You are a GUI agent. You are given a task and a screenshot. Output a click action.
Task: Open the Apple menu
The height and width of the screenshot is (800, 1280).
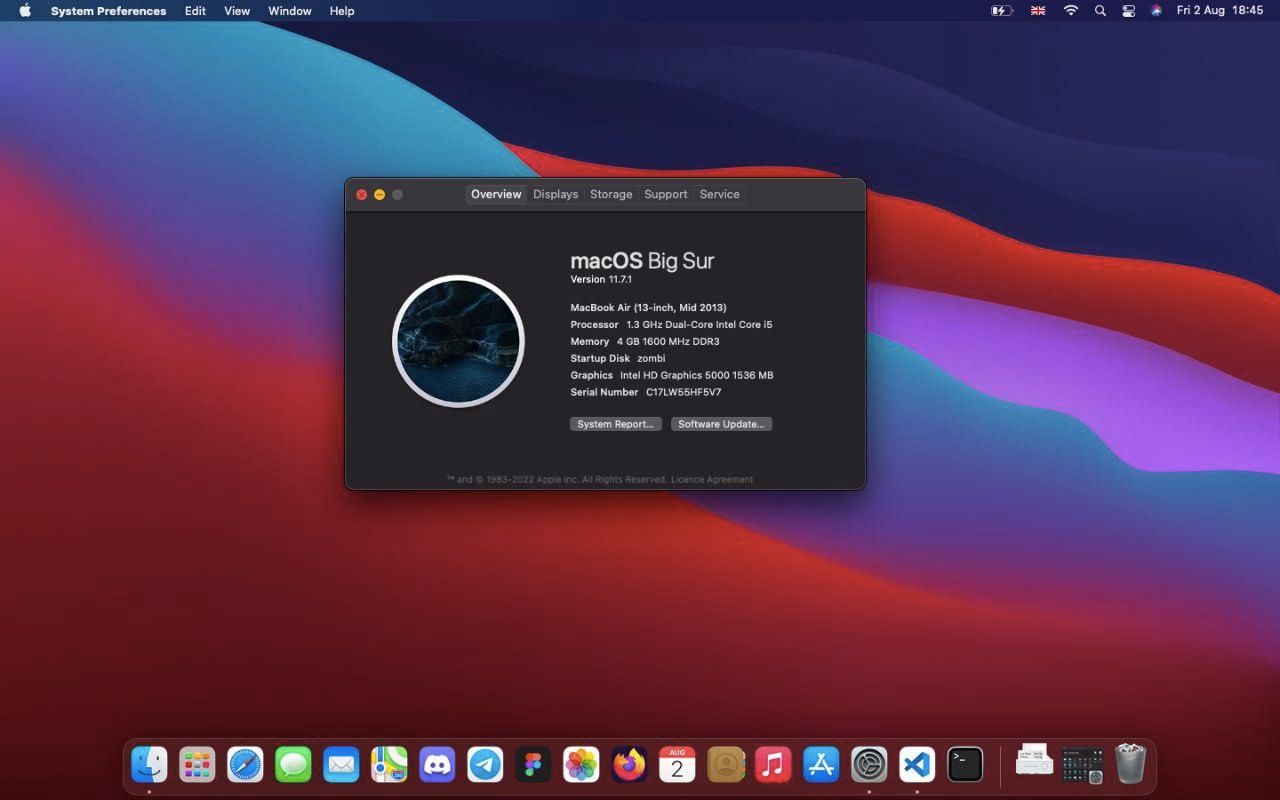tap(25, 11)
